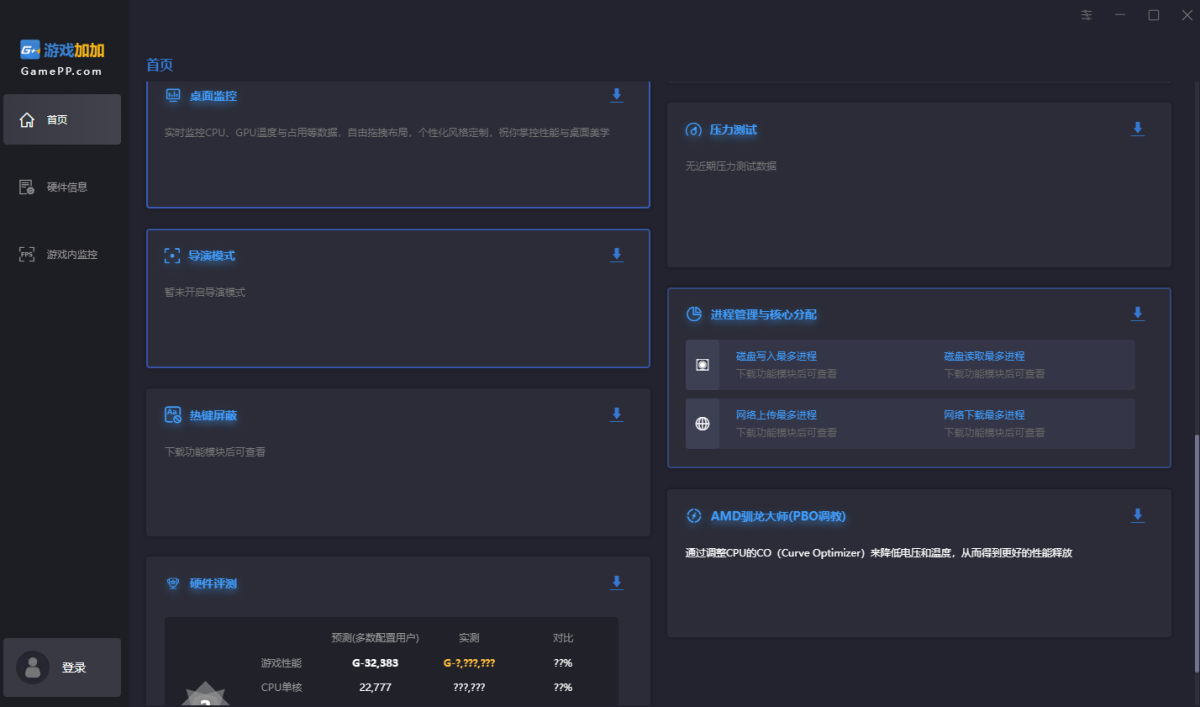The height and width of the screenshot is (707, 1200).
Task: Click the 桌面监控 card title
Action: coord(213,96)
